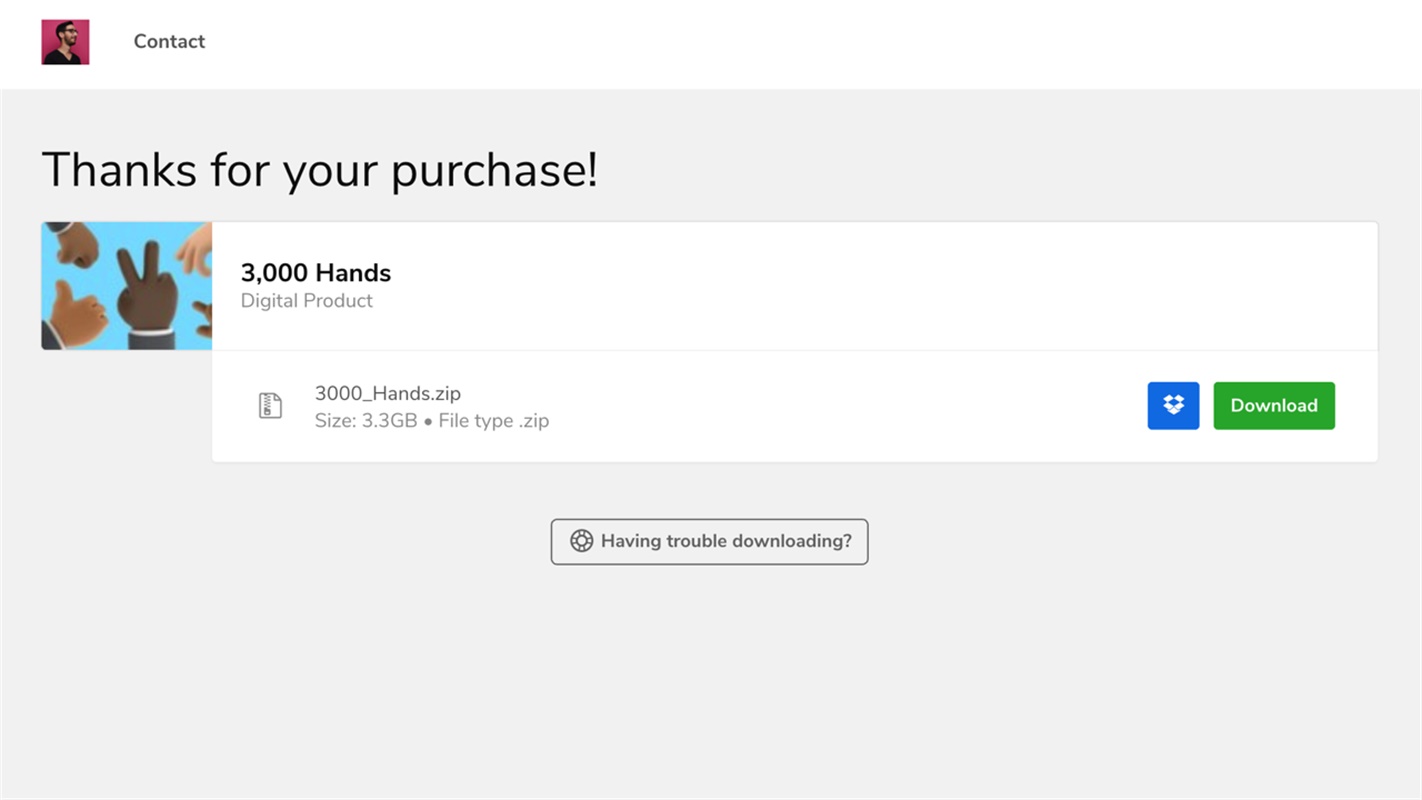This screenshot has height=800, width=1422.
Task: Click the File type .zip label
Action: click(x=494, y=421)
